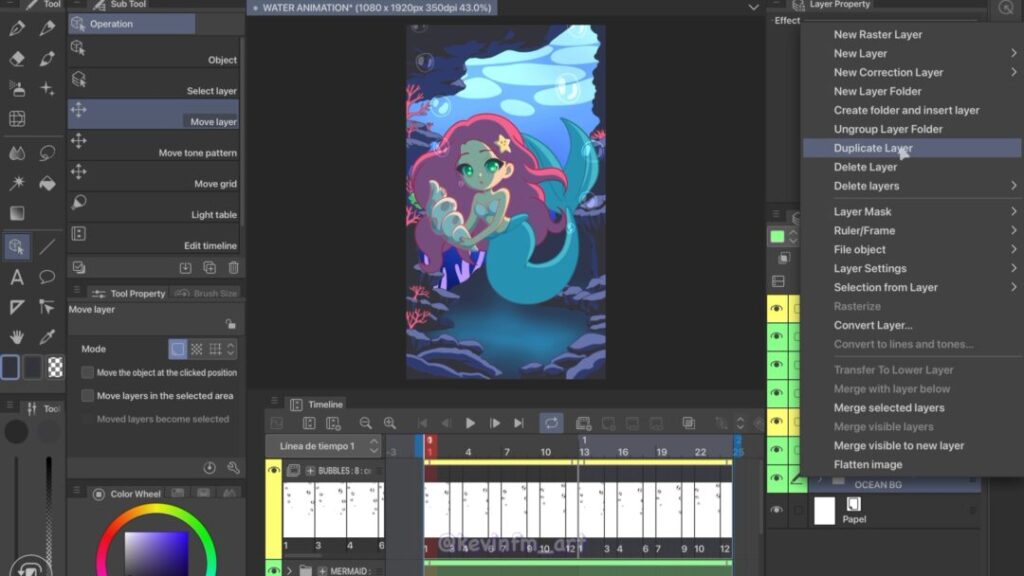The height and width of the screenshot is (576, 1024).
Task: Choose Flatten image from menu
Action: [912, 464]
